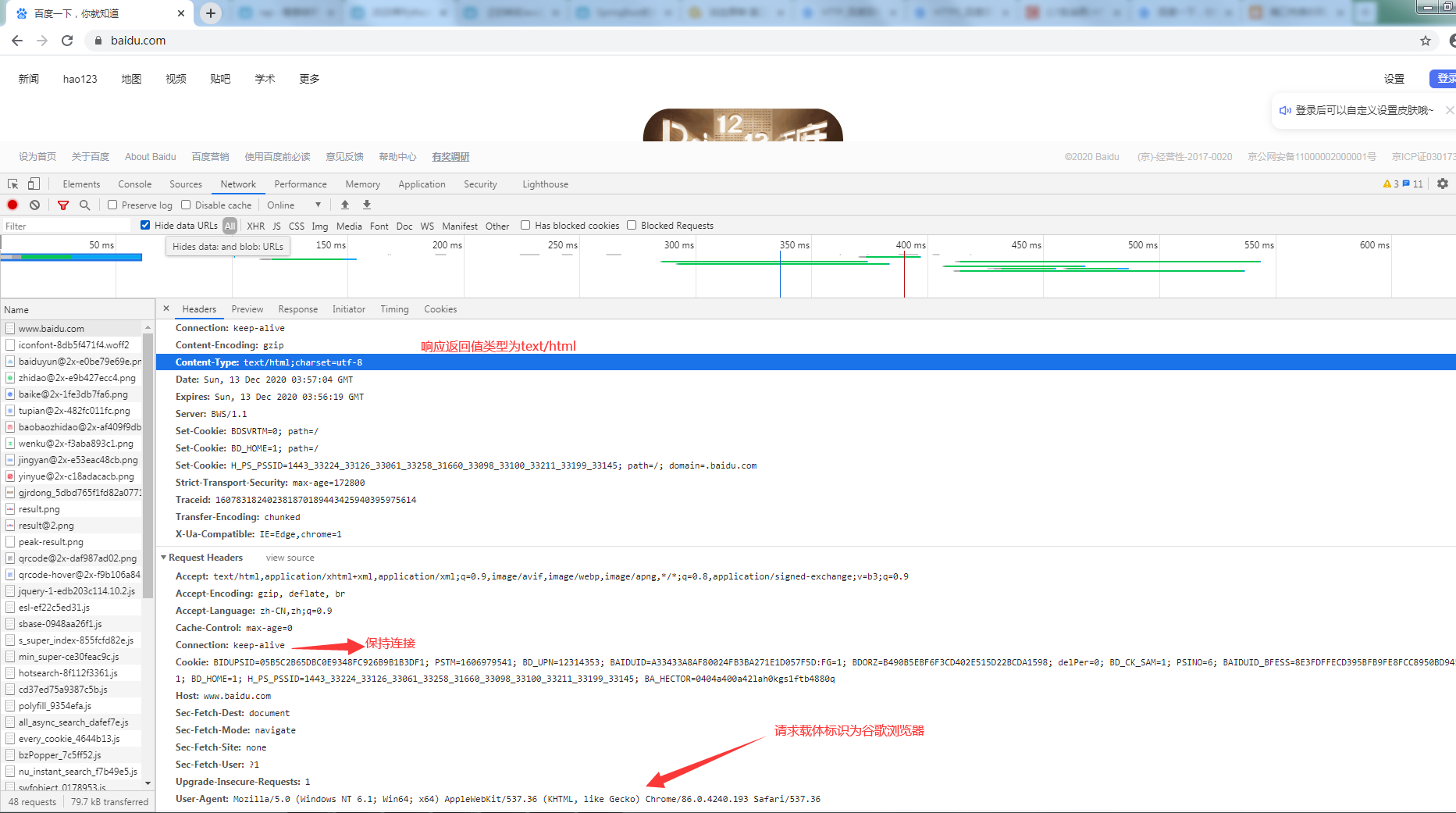The height and width of the screenshot is (813, 1456).
Task: Go back in the browser
Action: click(x=17, y=41)
